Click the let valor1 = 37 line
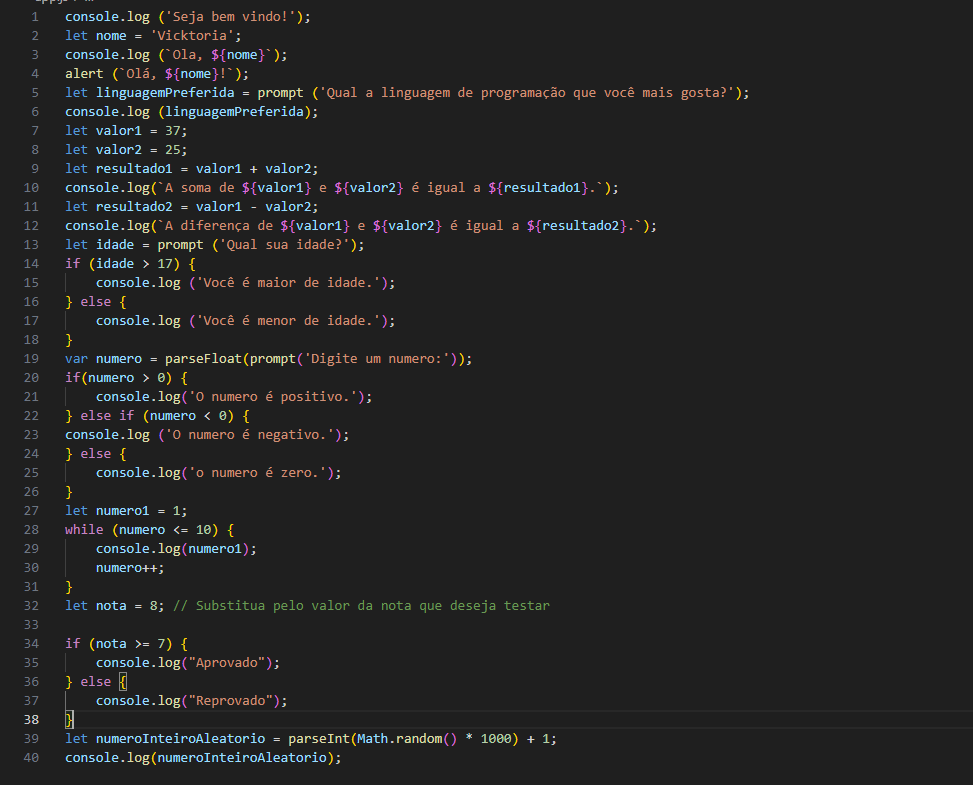 pos(126,131)
